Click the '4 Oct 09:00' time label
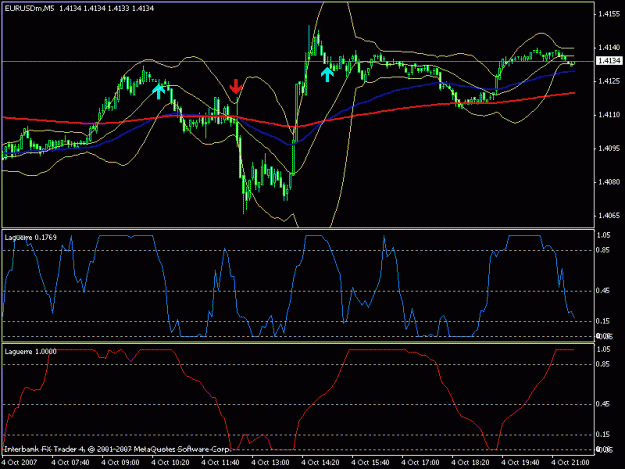 click(x=120, y=463)
